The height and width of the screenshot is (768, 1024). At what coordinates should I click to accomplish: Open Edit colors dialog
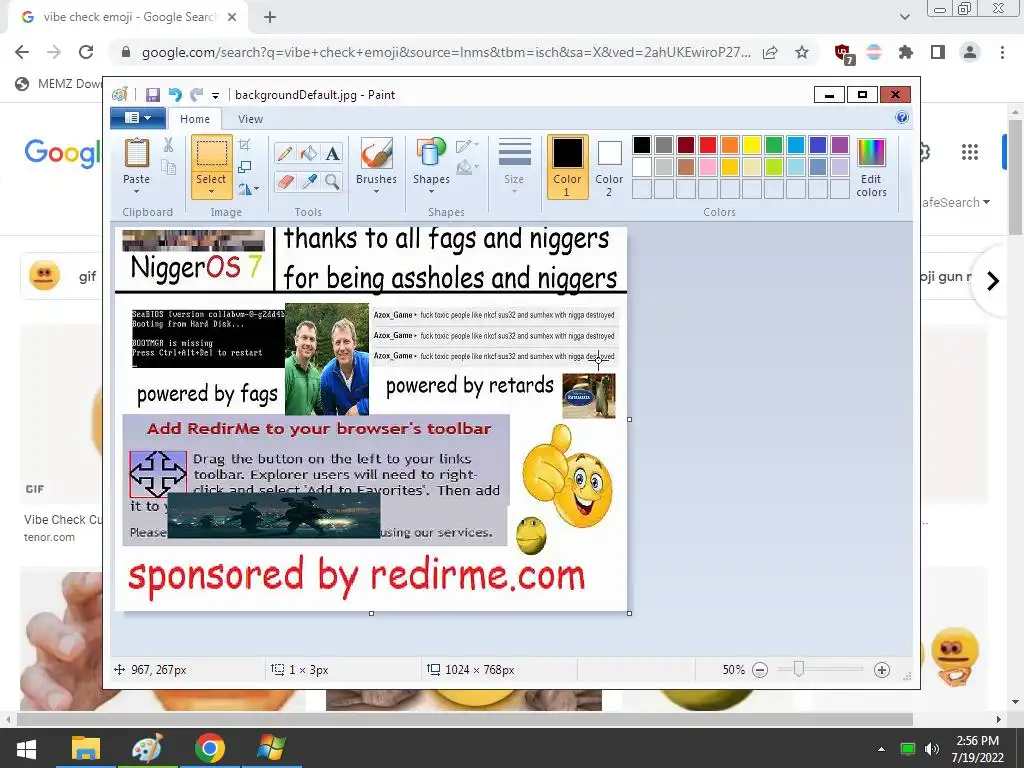click(871, 168)
